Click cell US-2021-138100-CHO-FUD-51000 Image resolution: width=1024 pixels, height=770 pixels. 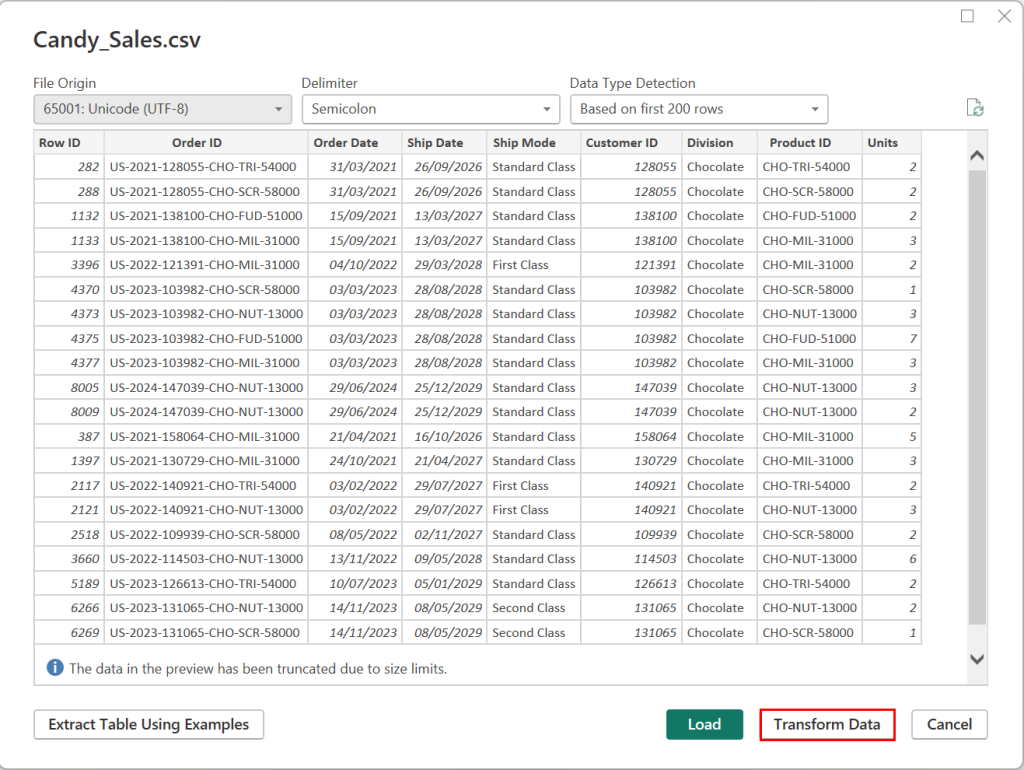click(206, 216)
